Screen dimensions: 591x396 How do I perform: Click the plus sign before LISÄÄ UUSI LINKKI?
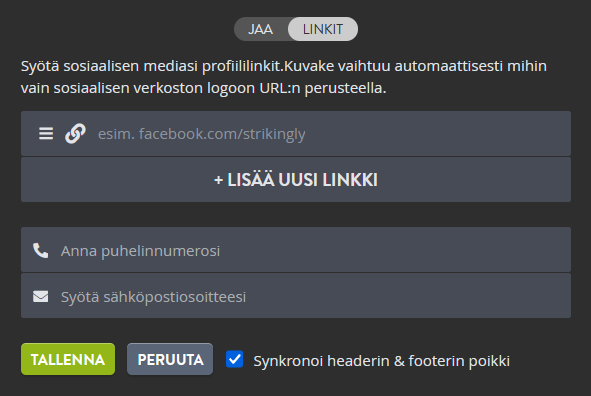pos(218,180)
